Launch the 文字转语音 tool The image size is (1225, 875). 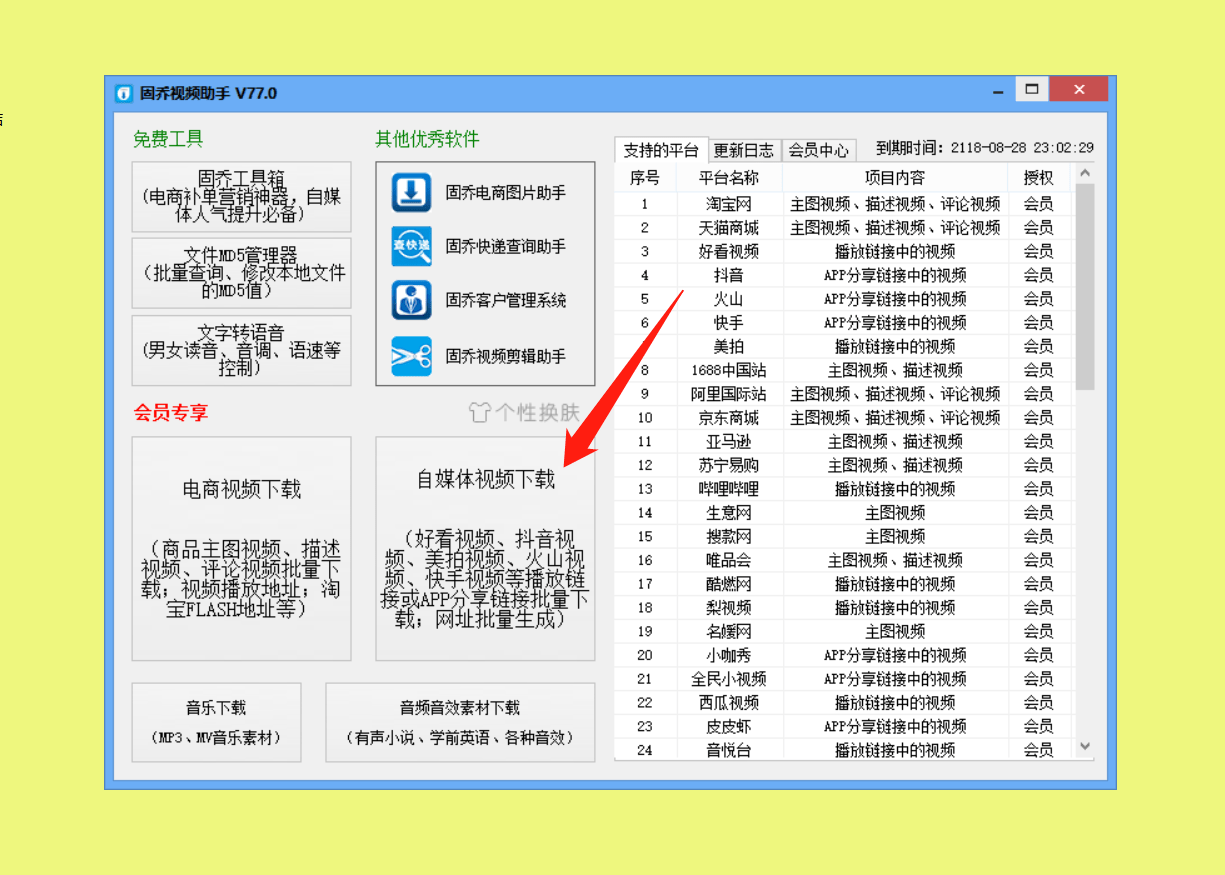click(x=241, y=350)
